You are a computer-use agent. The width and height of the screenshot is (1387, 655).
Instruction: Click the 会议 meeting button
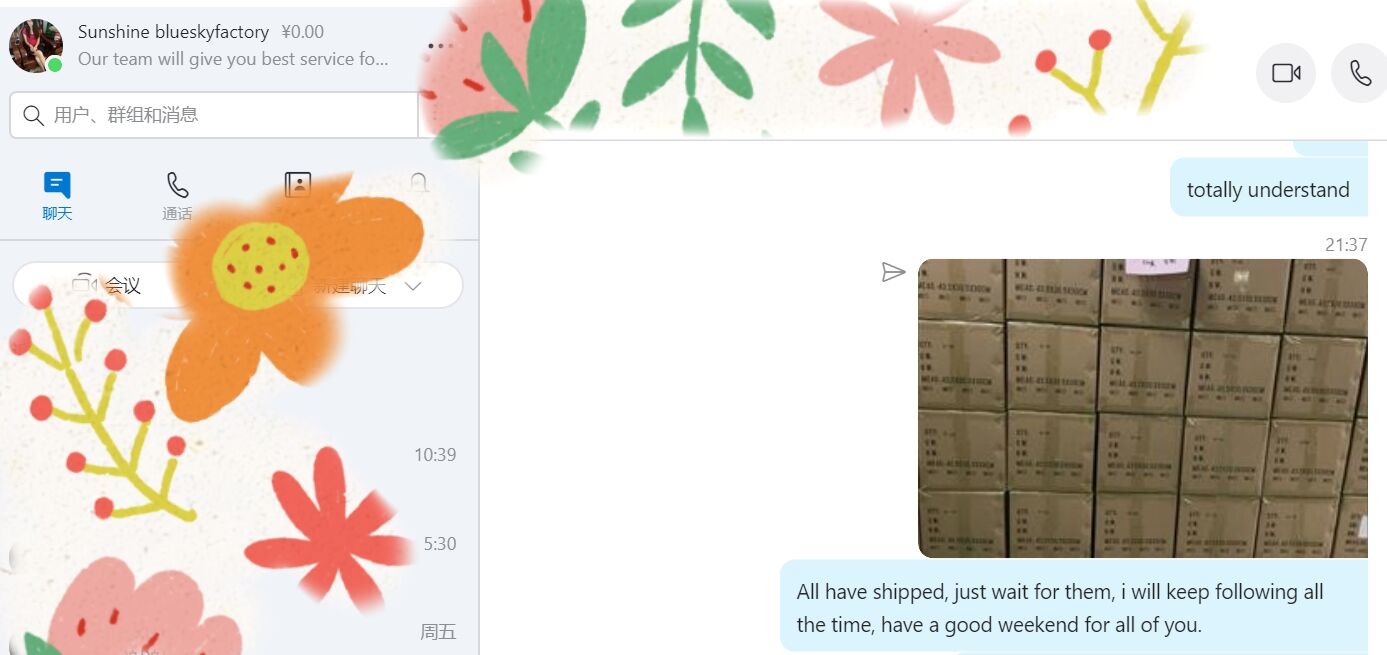[108, 286]
